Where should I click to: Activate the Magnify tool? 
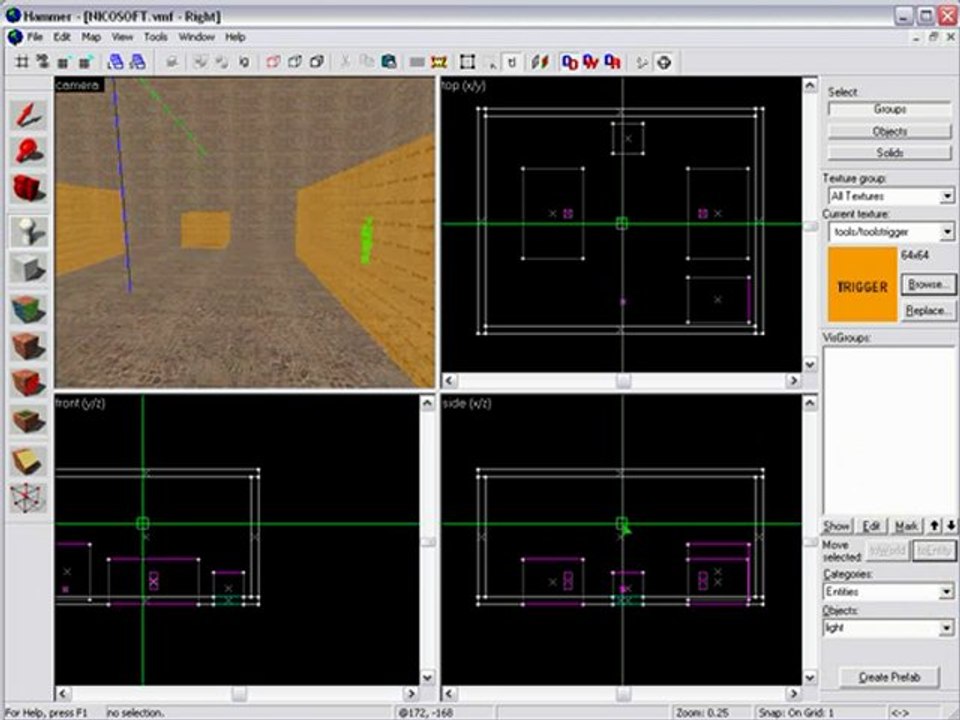click(29, 150)
